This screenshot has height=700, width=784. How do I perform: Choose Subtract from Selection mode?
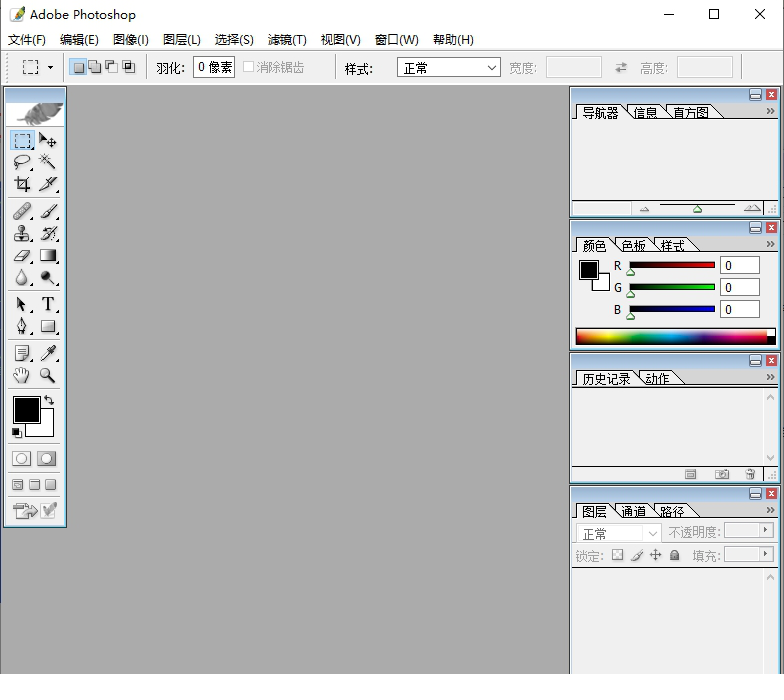pyautogui.click(x=112, y=67)
